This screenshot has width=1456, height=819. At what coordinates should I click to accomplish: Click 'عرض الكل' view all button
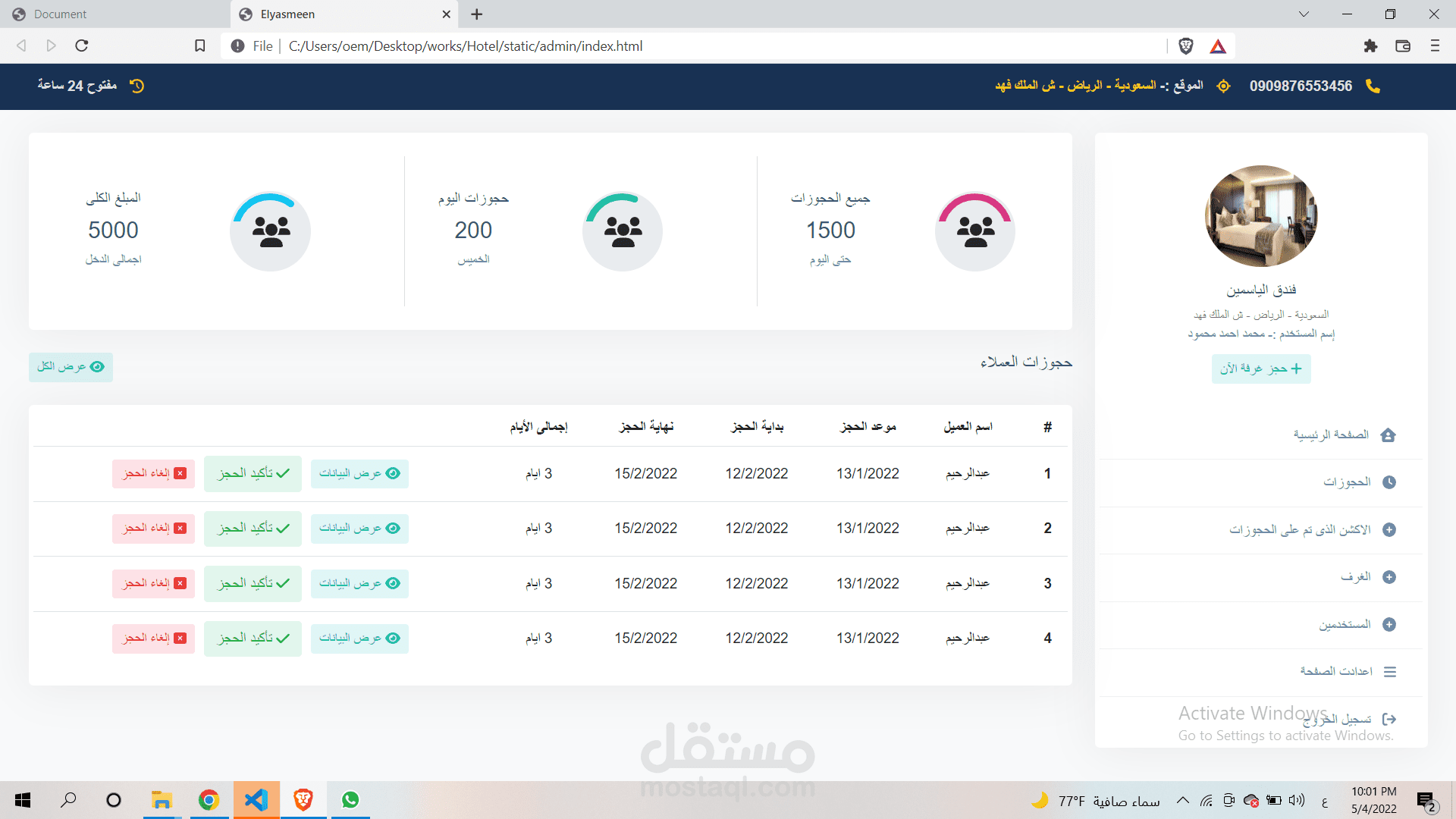[x=71, y=367]
